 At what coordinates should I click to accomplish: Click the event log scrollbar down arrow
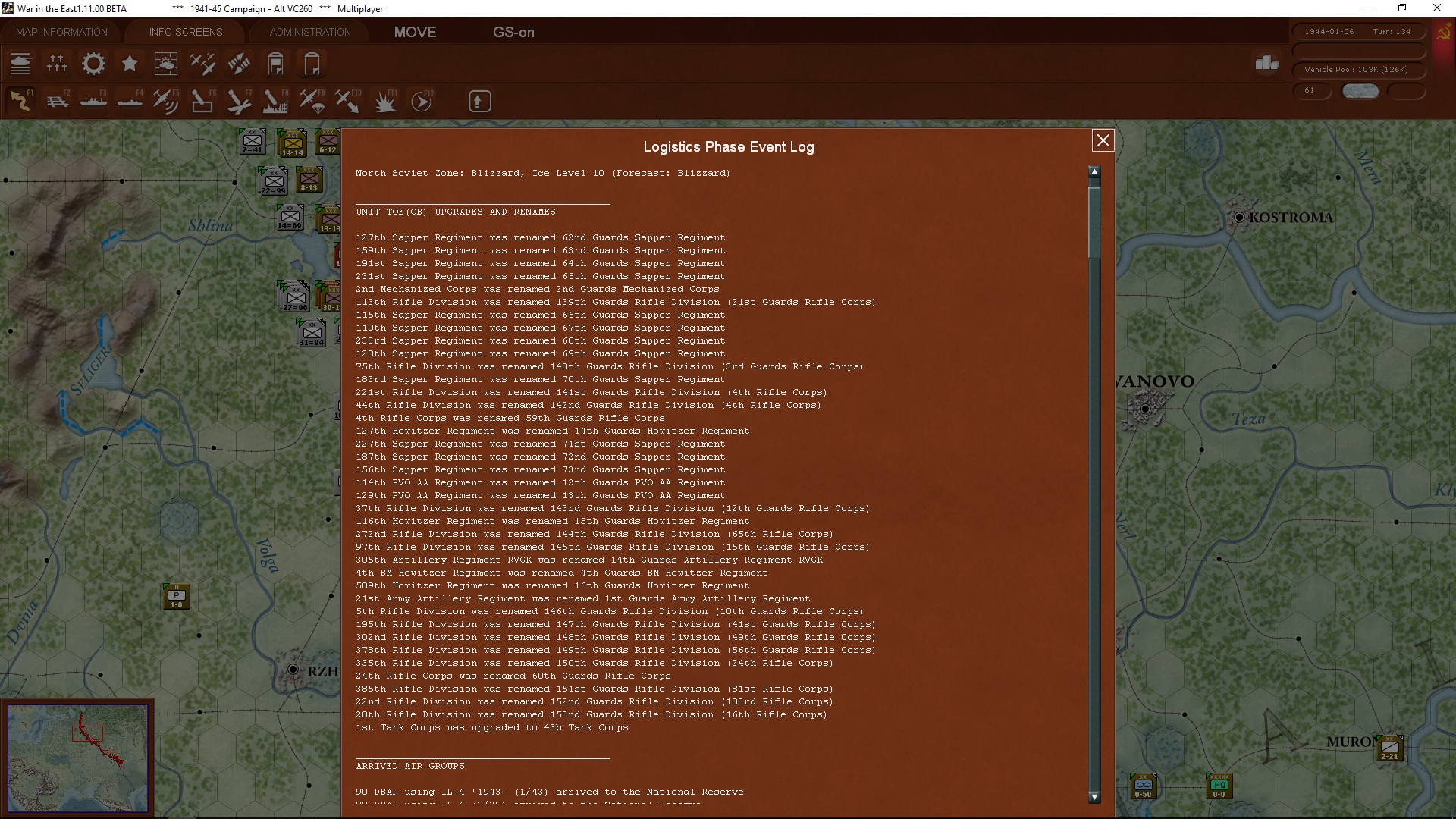1094,797
